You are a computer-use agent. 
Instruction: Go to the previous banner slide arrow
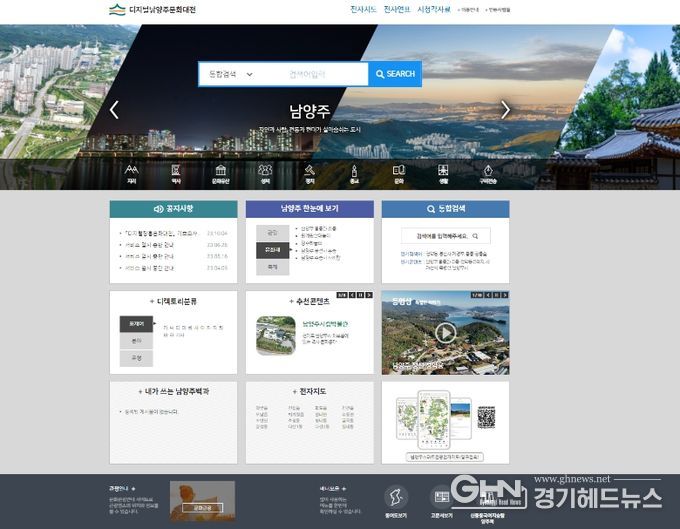(x=114, y=110)
